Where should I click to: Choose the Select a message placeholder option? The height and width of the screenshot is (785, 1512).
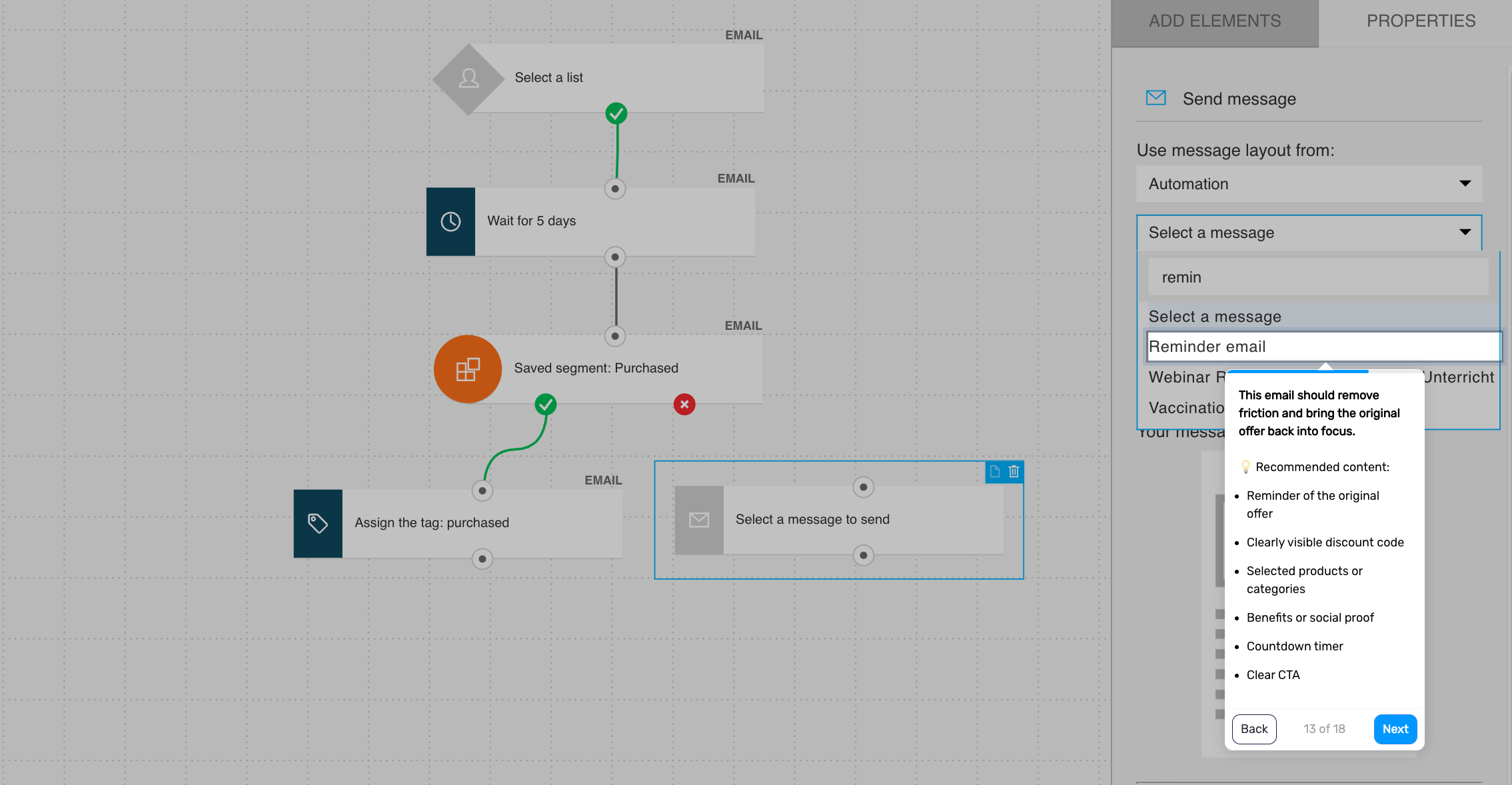click(x=1319, y=317)
